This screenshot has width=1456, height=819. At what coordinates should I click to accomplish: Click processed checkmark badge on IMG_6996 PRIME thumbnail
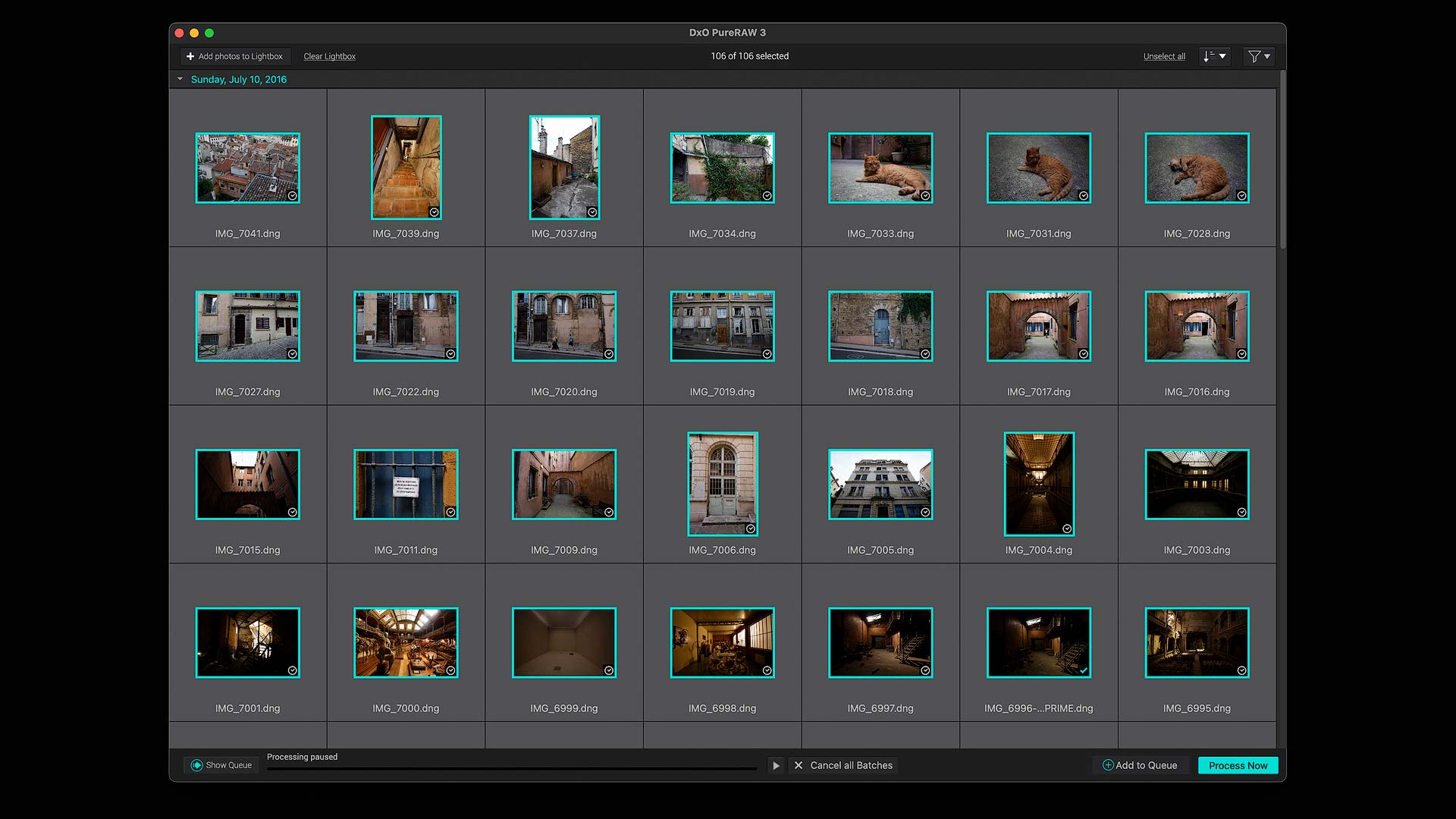(x=1084, y=670)
